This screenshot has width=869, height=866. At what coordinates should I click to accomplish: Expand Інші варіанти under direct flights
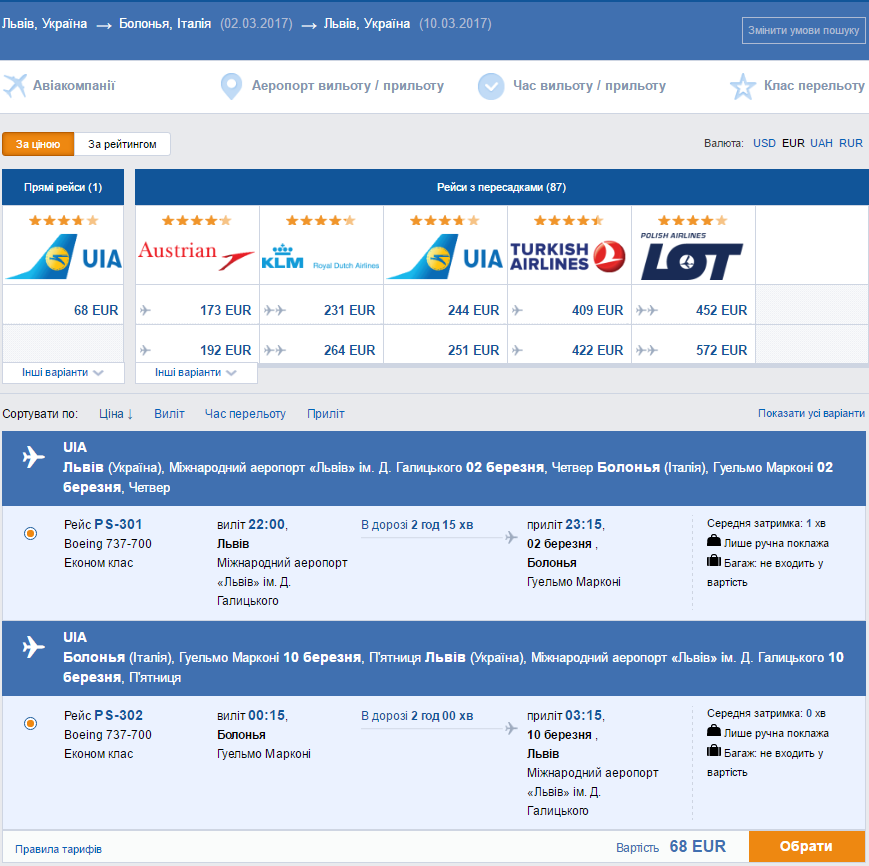[63, 372]
